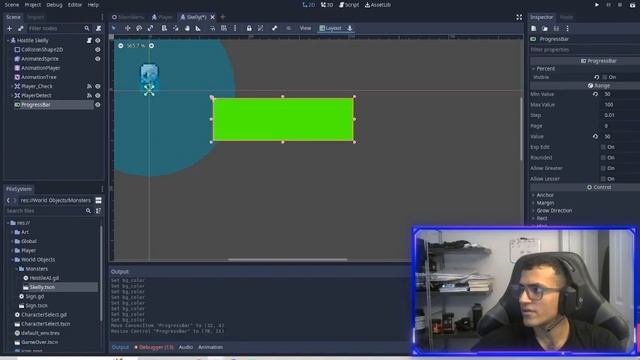Enable the Exp Edit checkbox

tap(603, 147)
